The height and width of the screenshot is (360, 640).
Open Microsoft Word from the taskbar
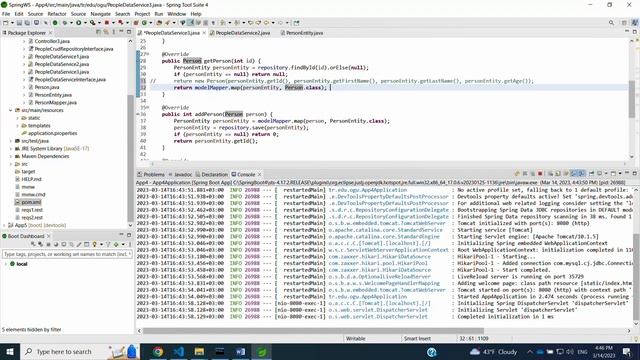240,351
